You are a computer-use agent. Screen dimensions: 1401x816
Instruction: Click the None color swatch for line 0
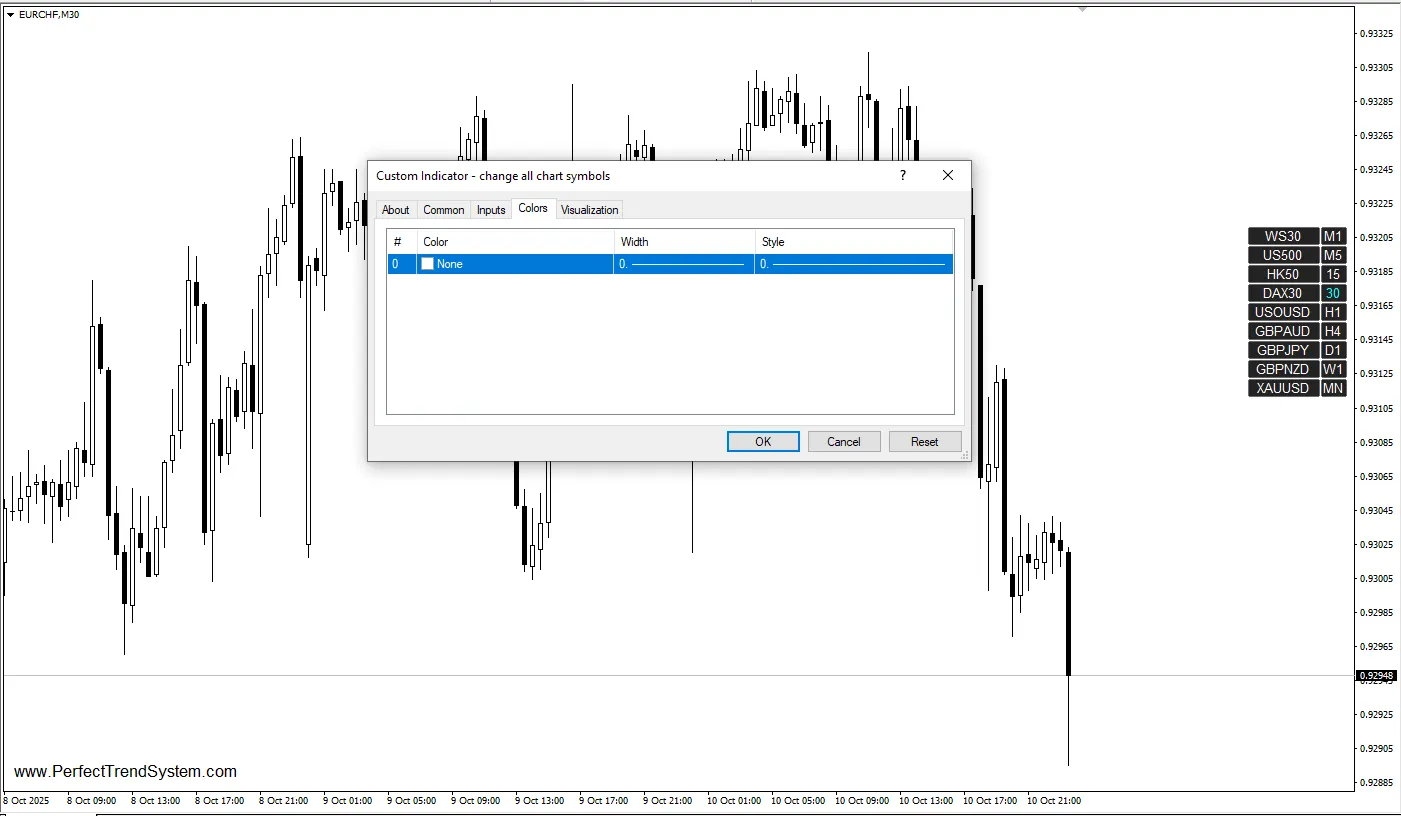(430, 263)
